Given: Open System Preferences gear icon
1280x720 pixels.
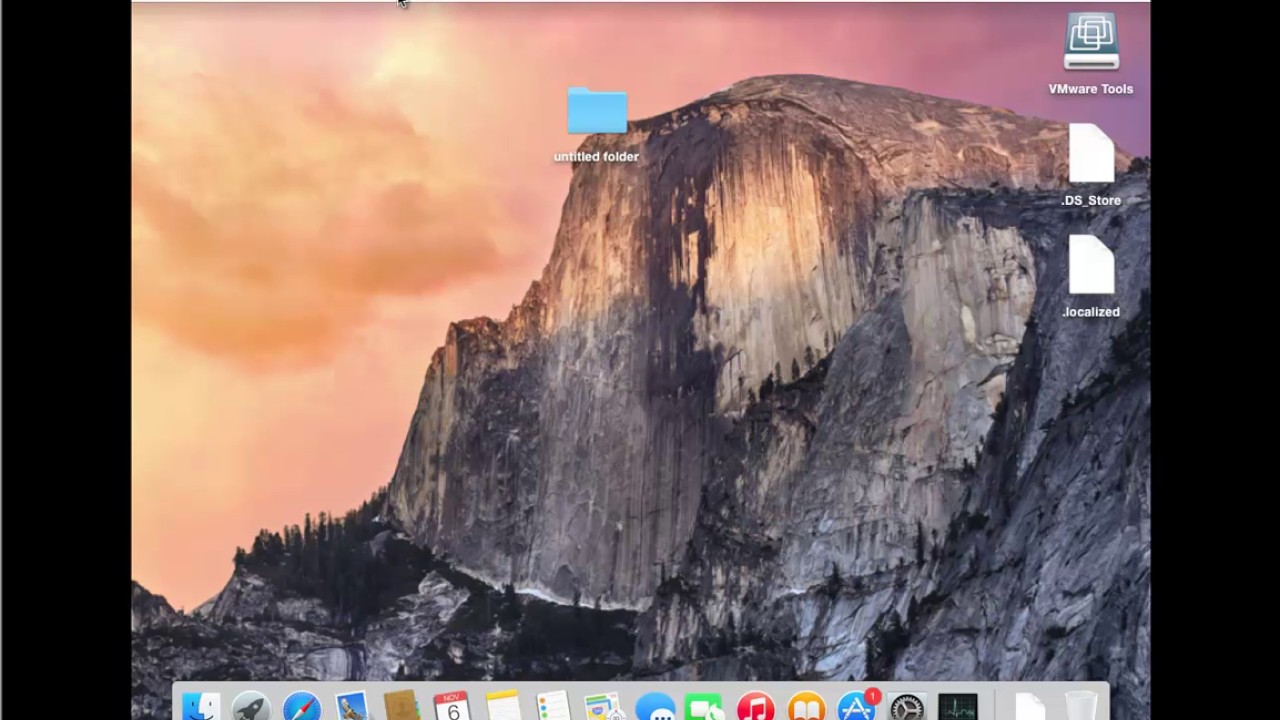Looking at the screenshot, I should click(x=907, y=706).
